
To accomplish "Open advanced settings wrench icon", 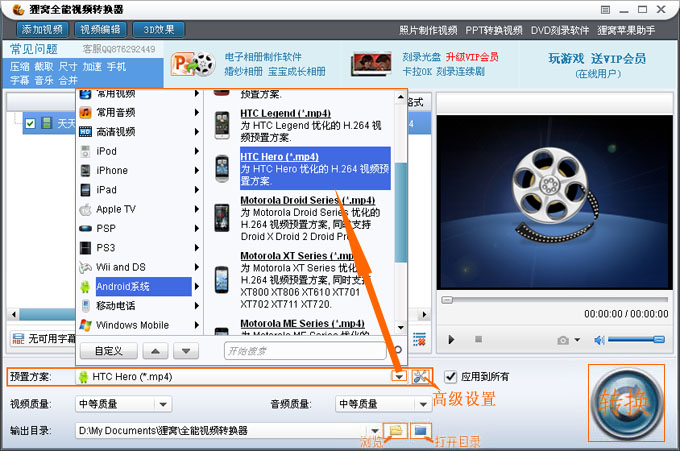I will [420, 376].
